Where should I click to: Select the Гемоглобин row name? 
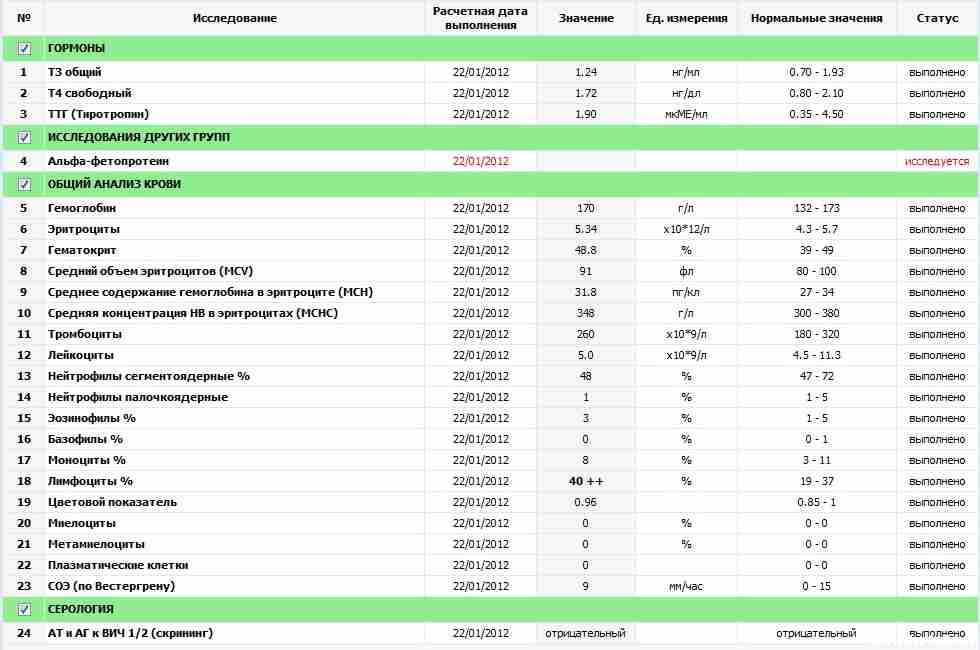coord(82,208)
